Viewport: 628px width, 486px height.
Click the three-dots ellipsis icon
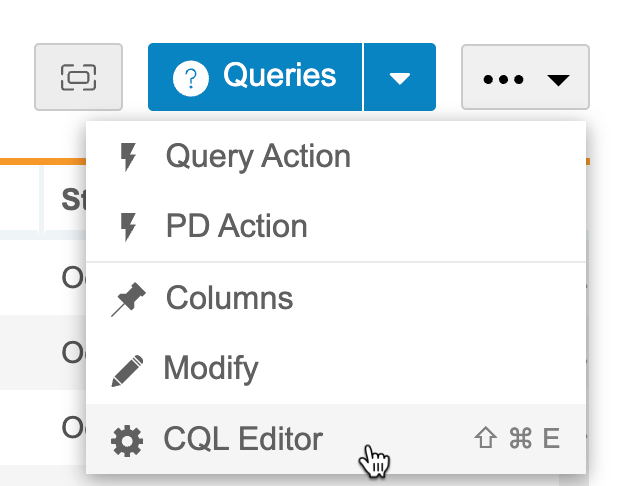[x=503, y=78]
